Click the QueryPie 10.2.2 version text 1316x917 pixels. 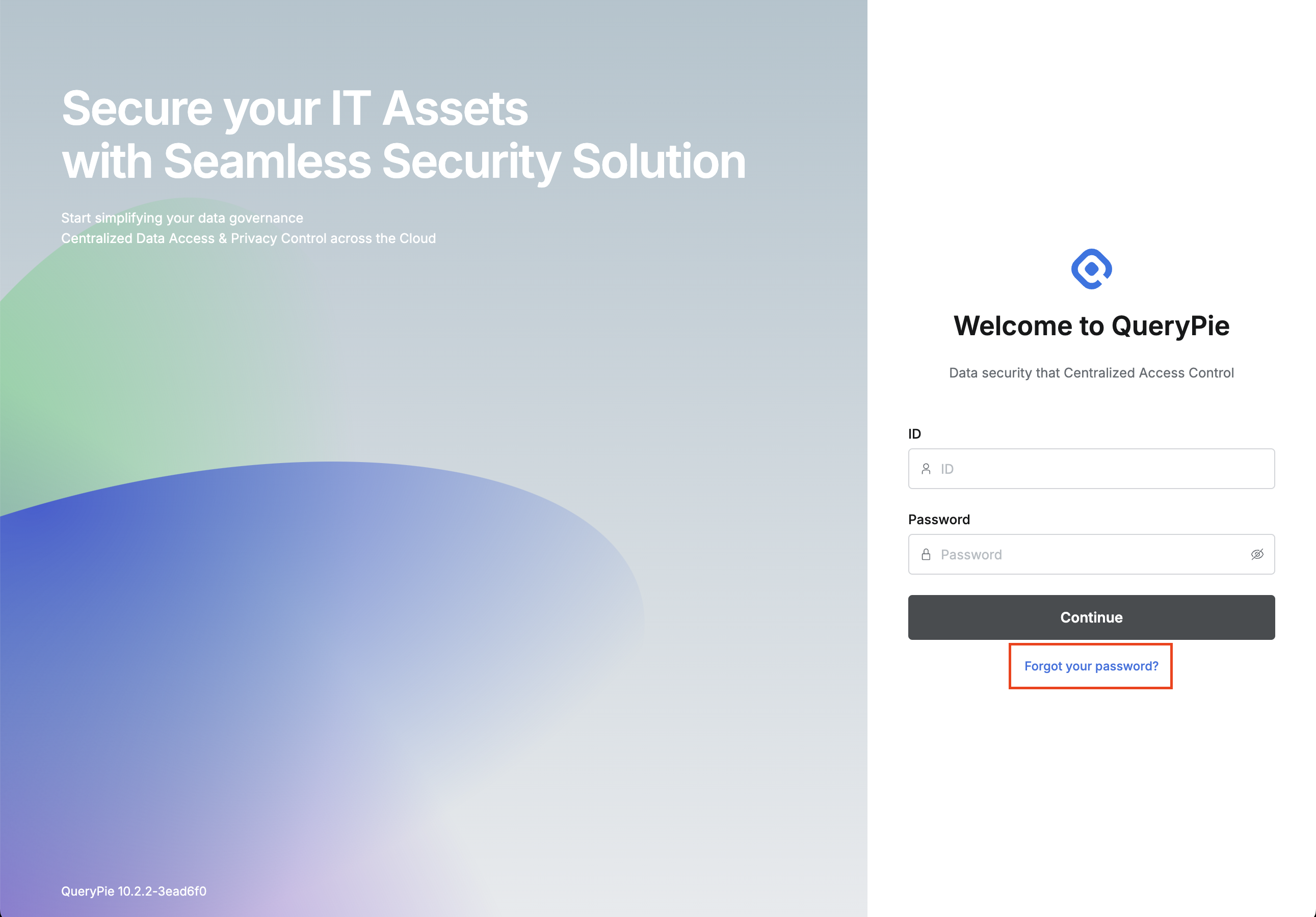click(134, 891)
